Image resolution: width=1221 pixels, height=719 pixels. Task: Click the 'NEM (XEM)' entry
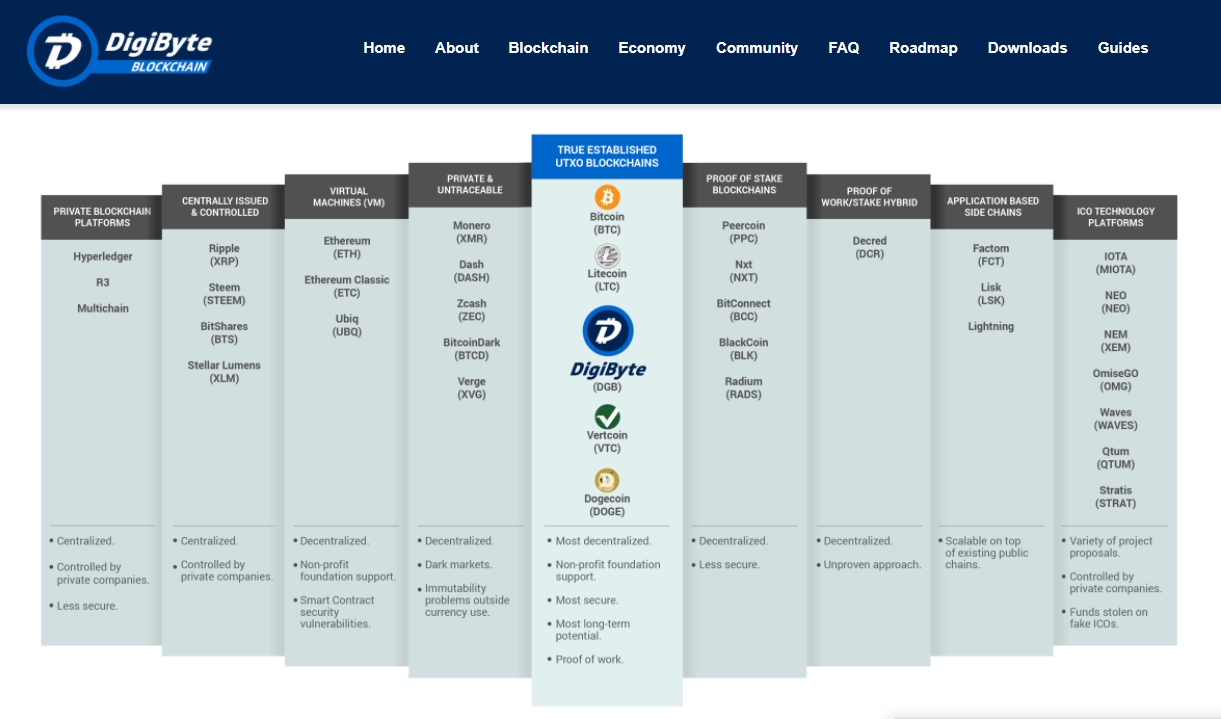(x=1115, y=341)
